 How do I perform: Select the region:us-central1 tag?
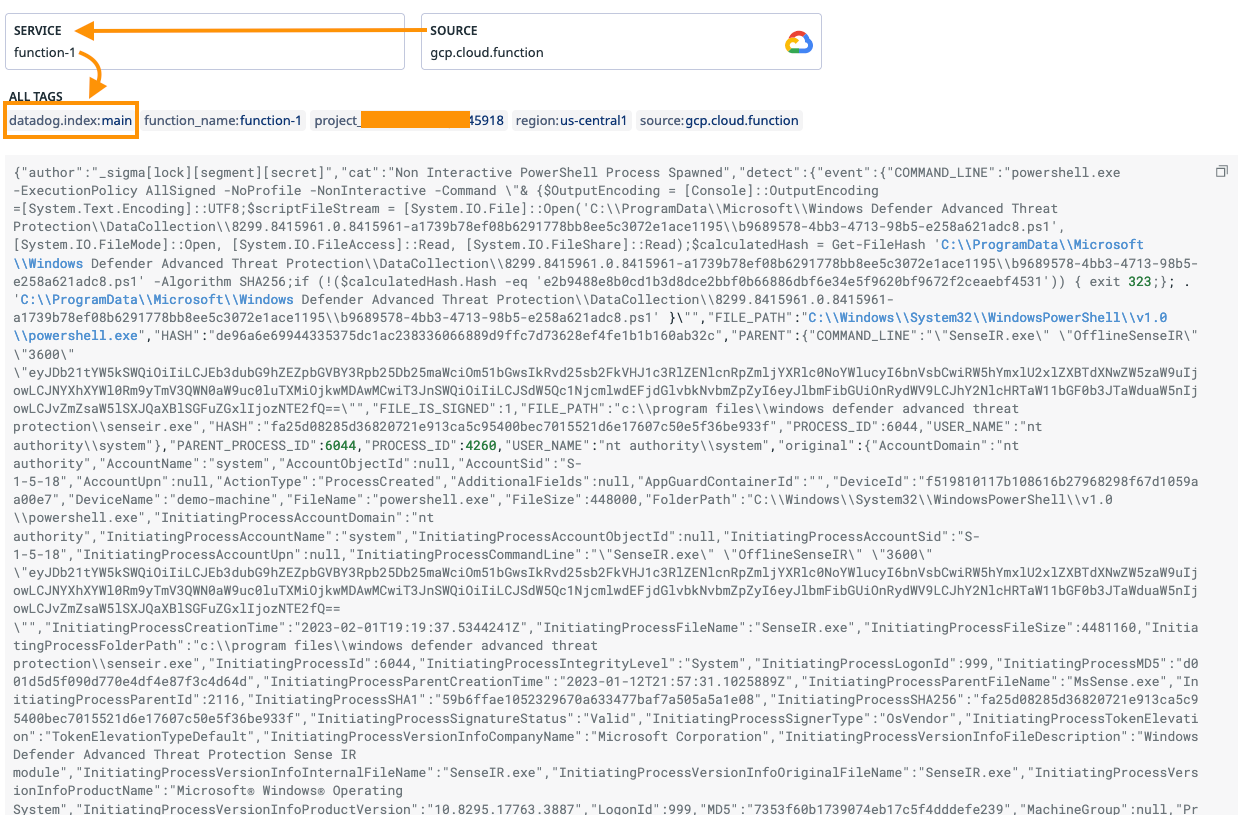tap(571, 120)
